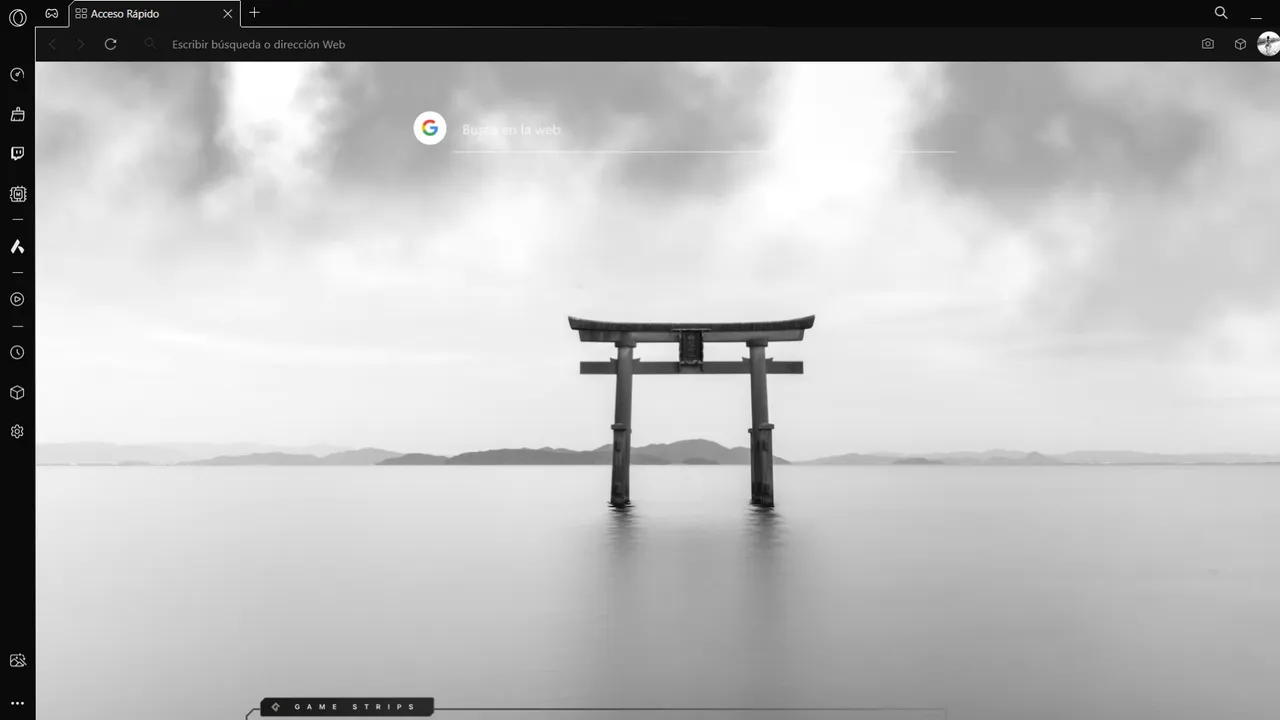
Task: Change wallpaper via the bottom image icon
Action: coord(16,660)
